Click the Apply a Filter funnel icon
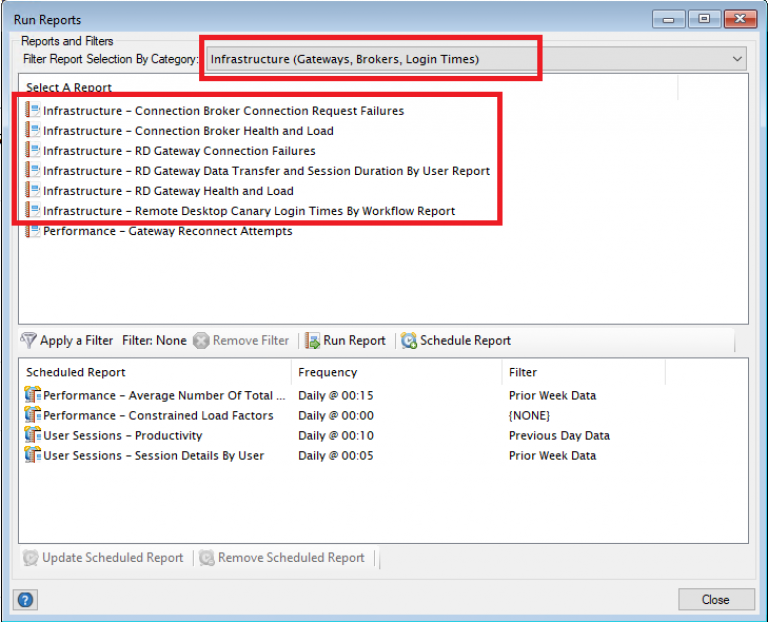The height and width of the screenshot is (622, 768). click(29, 340)
